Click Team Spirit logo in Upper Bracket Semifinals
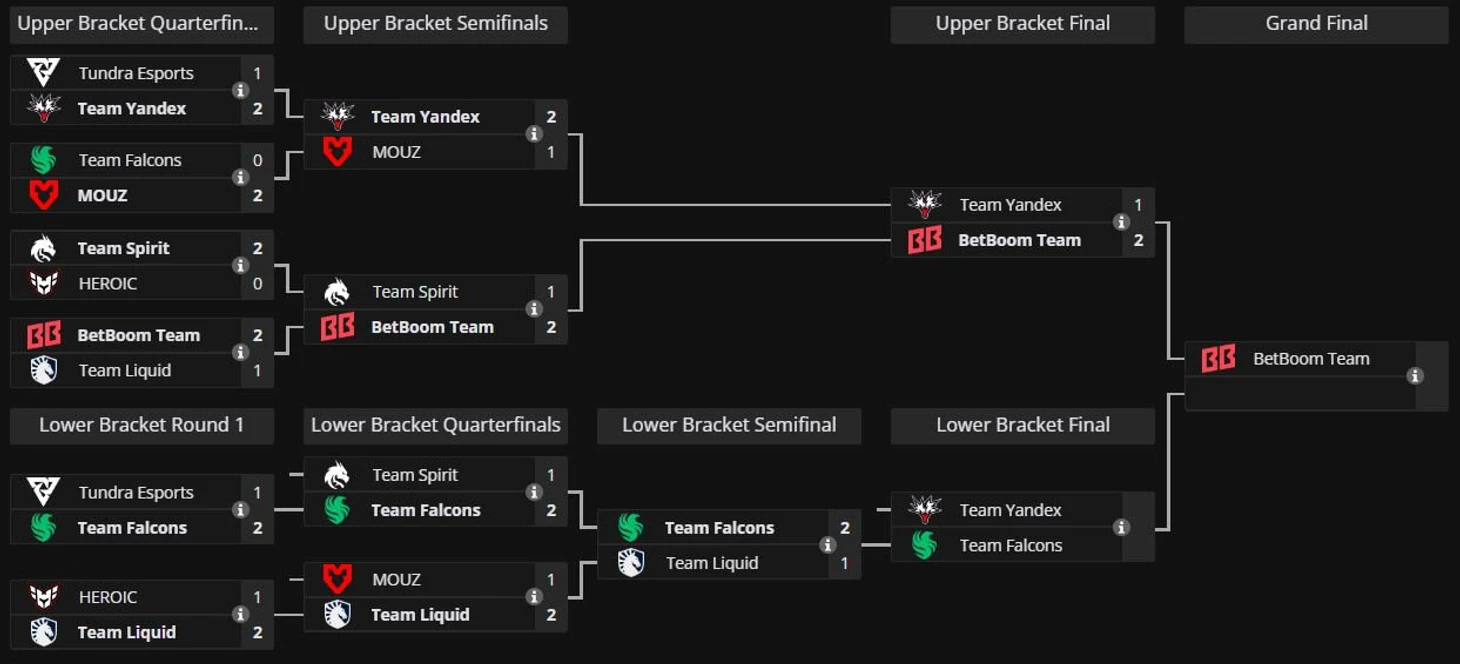 click(x=337, y=292)
